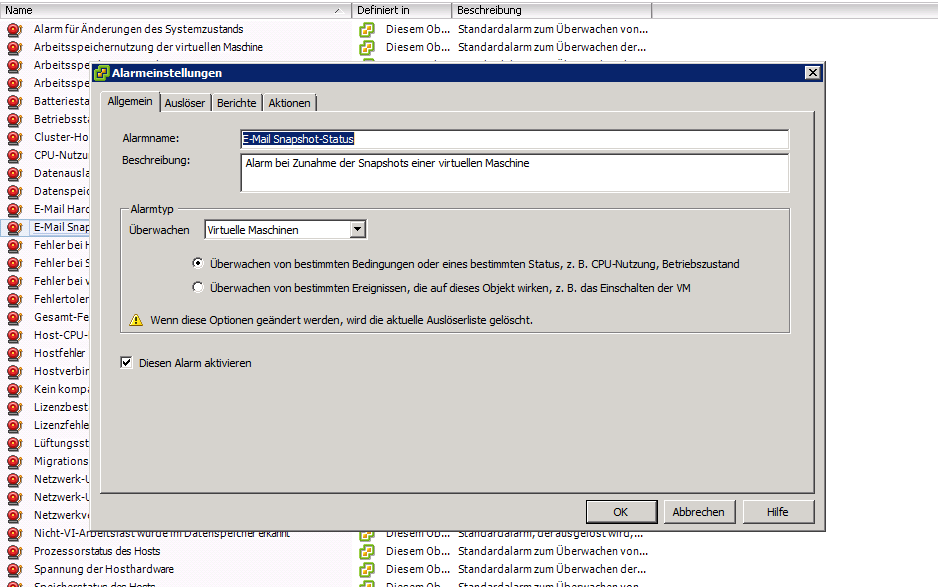
Task: Click the Alarmname text field
Action: [514, 139]
